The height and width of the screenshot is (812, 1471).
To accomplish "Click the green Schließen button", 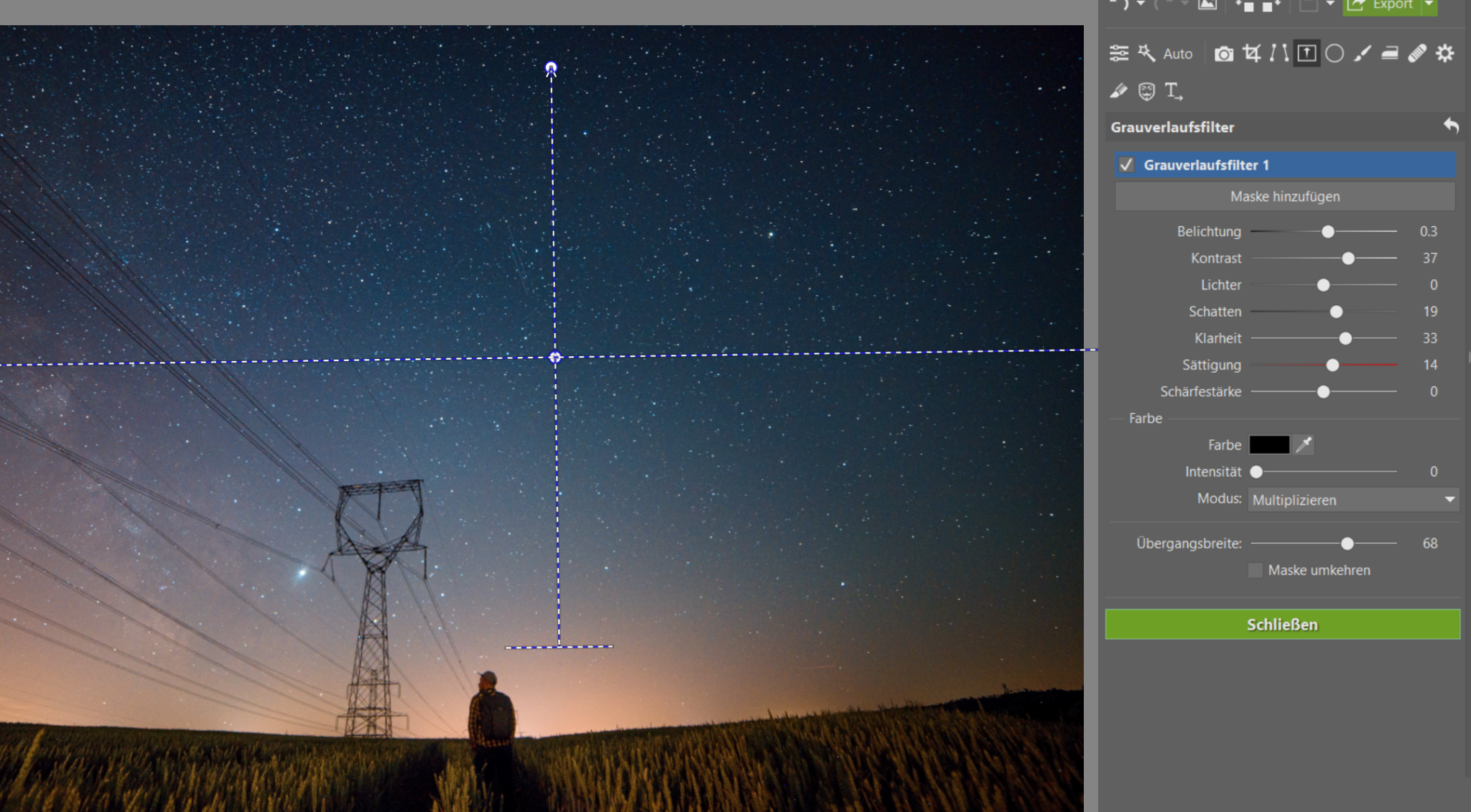I will 1282,624.
